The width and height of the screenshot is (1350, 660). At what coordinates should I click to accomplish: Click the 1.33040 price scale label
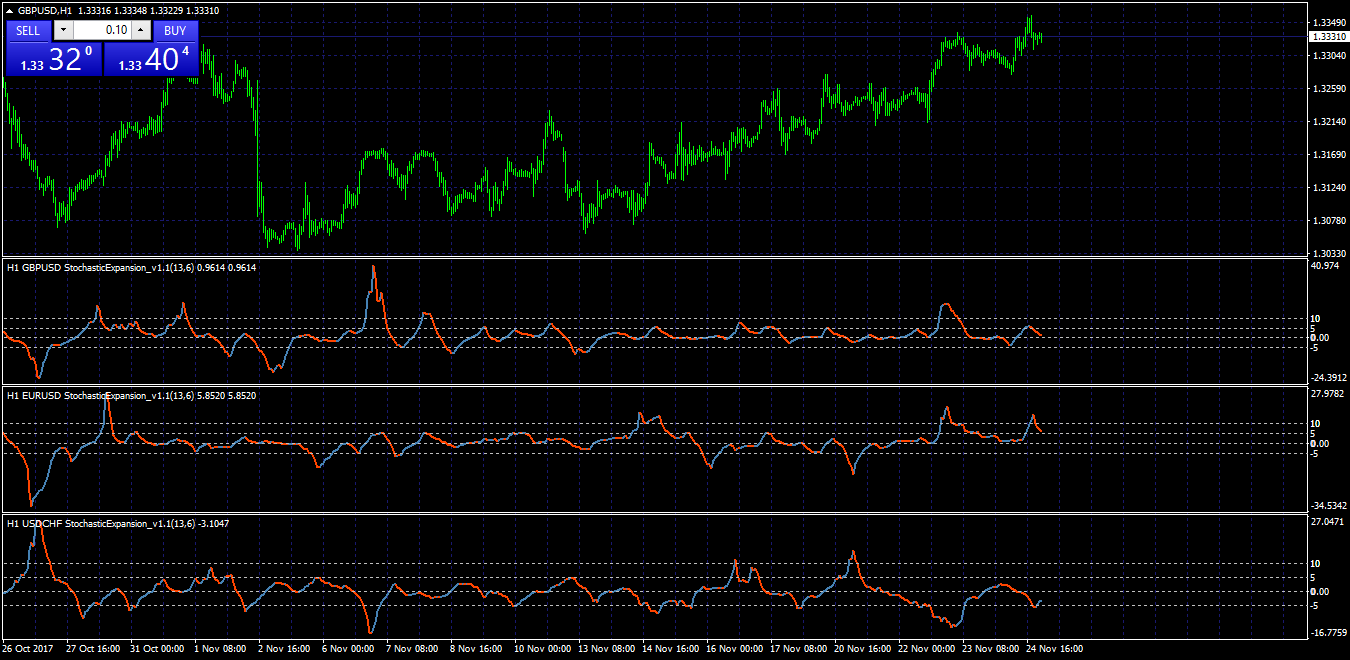click(1327, 57)
